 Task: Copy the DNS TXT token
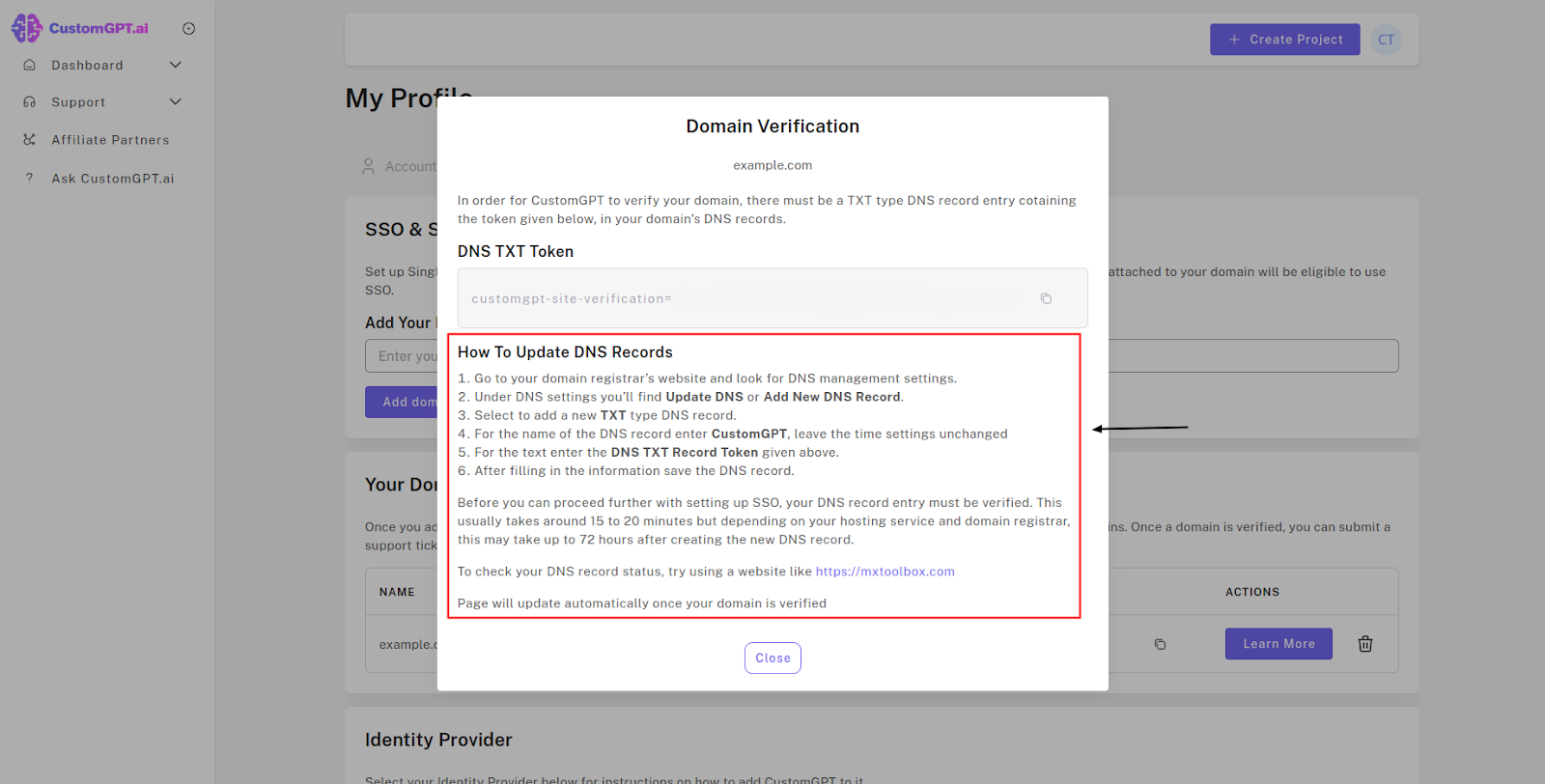click(x=1046, y=298)
